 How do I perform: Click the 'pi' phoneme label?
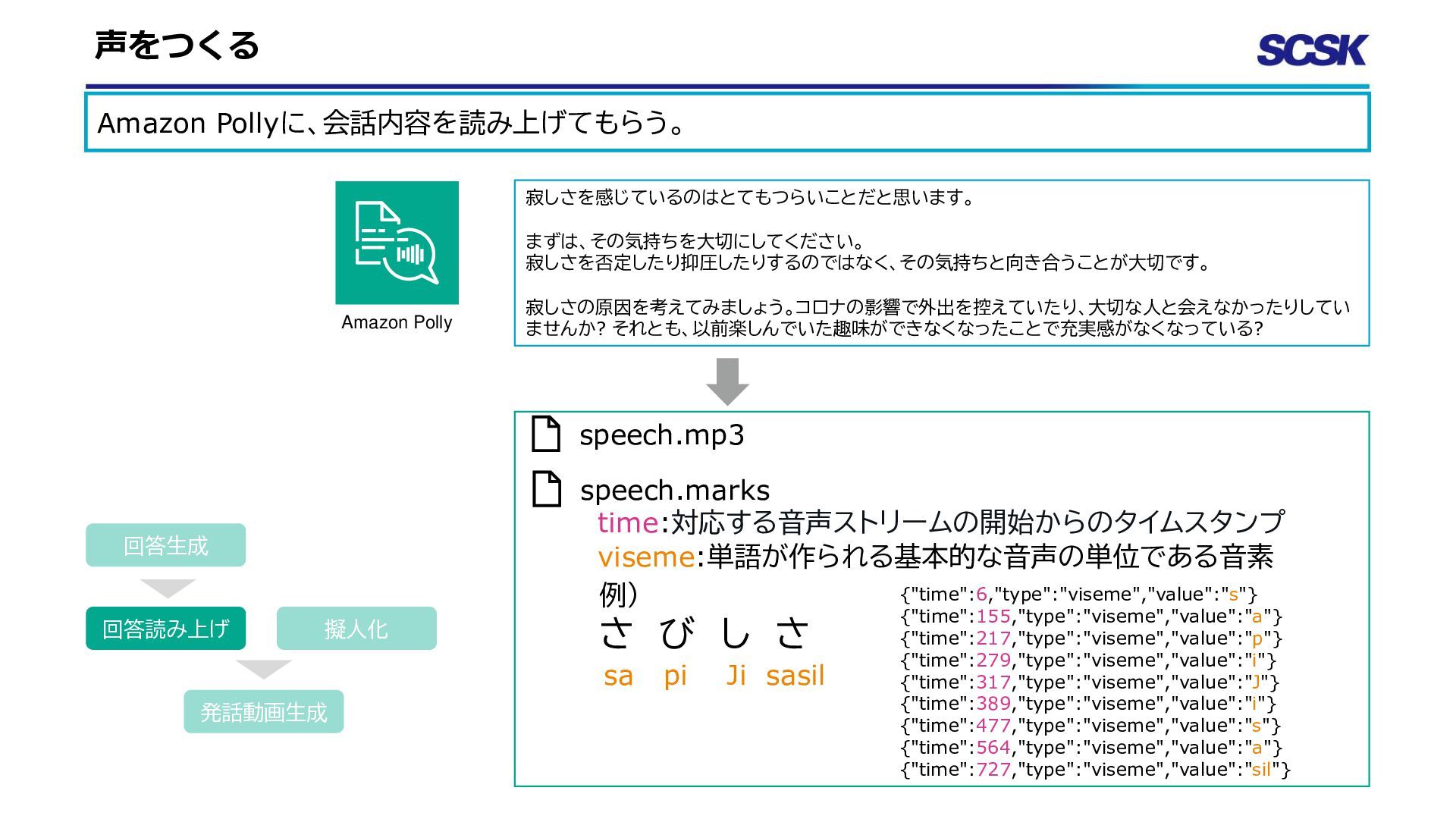point(675,676)
